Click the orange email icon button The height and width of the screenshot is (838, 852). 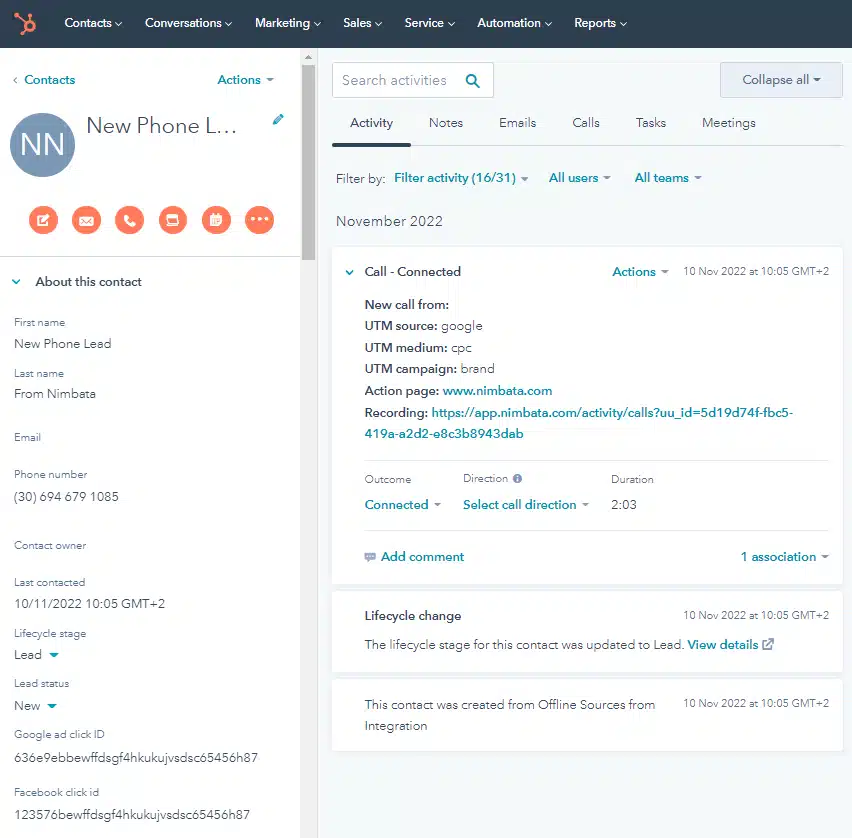pos(86,220)
